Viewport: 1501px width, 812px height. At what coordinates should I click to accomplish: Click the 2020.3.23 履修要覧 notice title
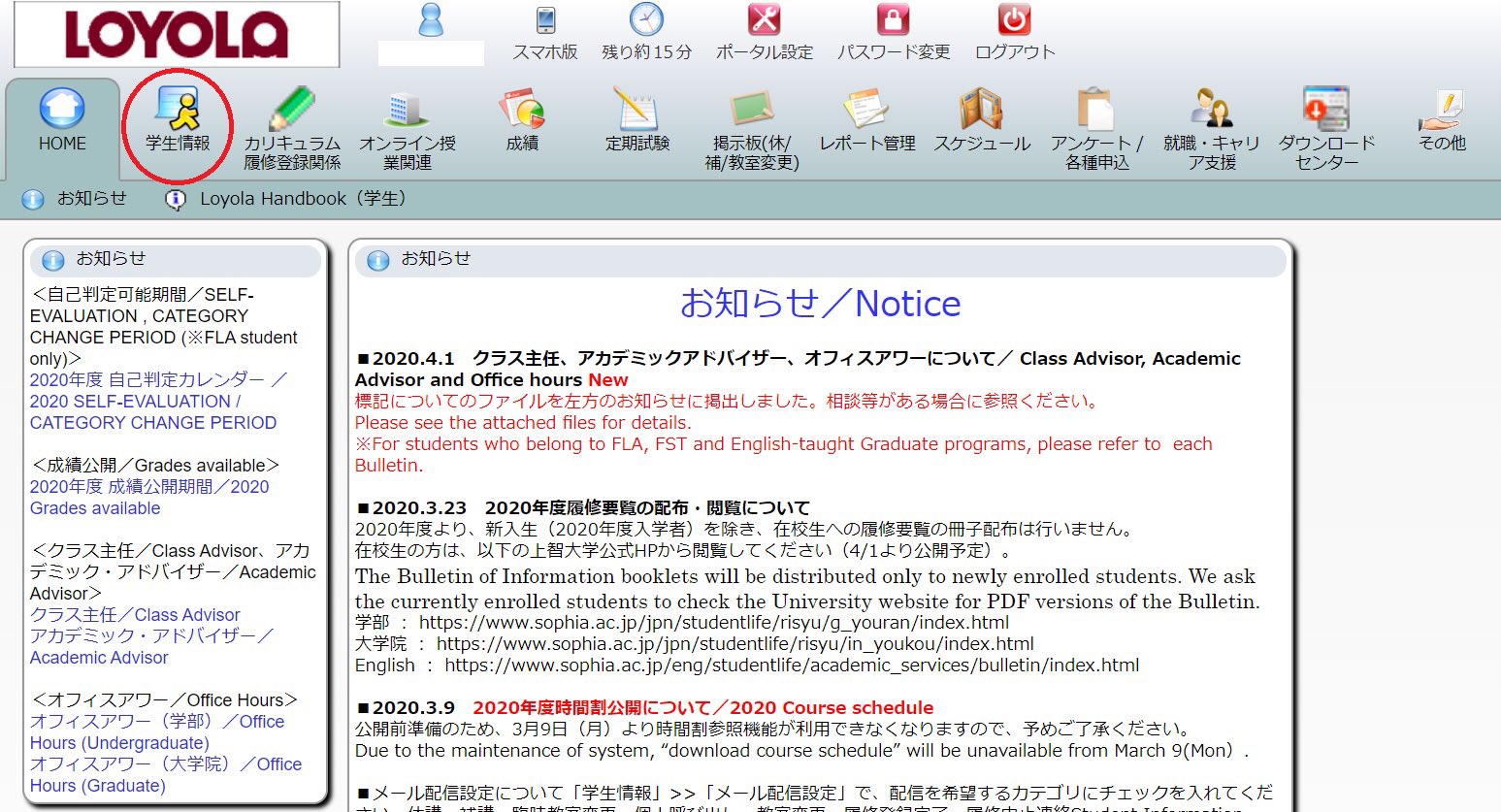click(583, 507)
